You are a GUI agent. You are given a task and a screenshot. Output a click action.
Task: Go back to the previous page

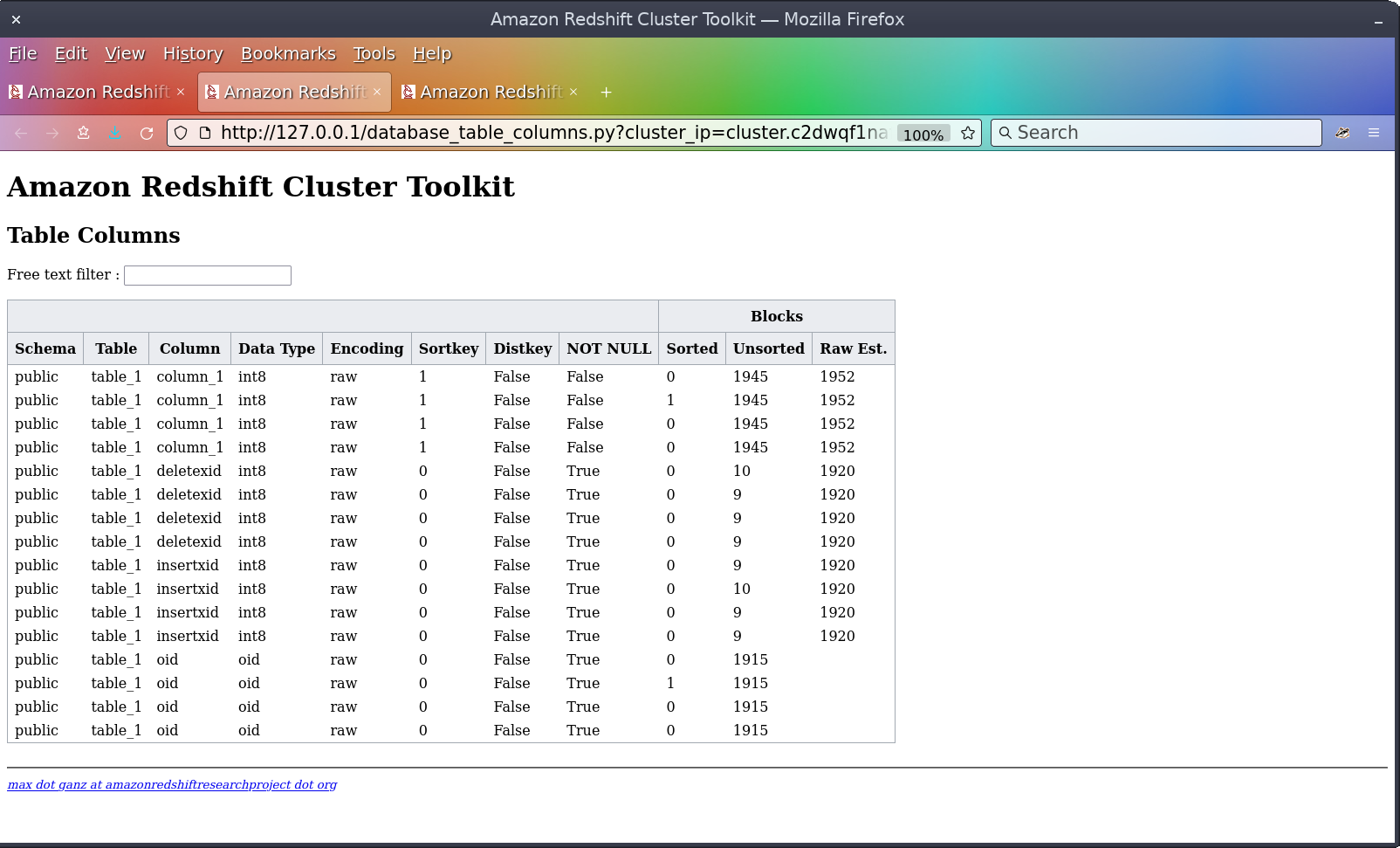(21, 133)
